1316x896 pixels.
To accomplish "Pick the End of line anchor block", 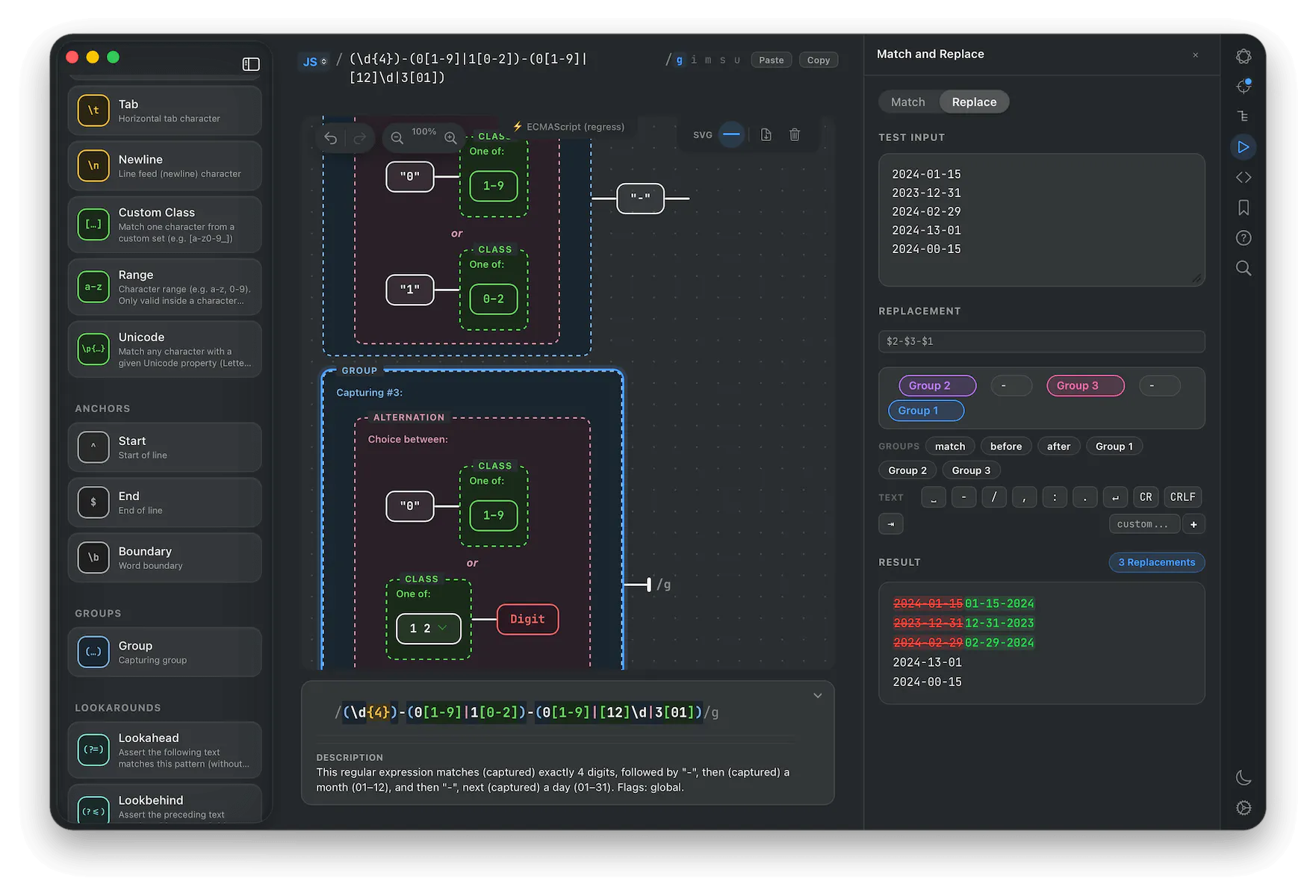I will click(x=164, y=503).
